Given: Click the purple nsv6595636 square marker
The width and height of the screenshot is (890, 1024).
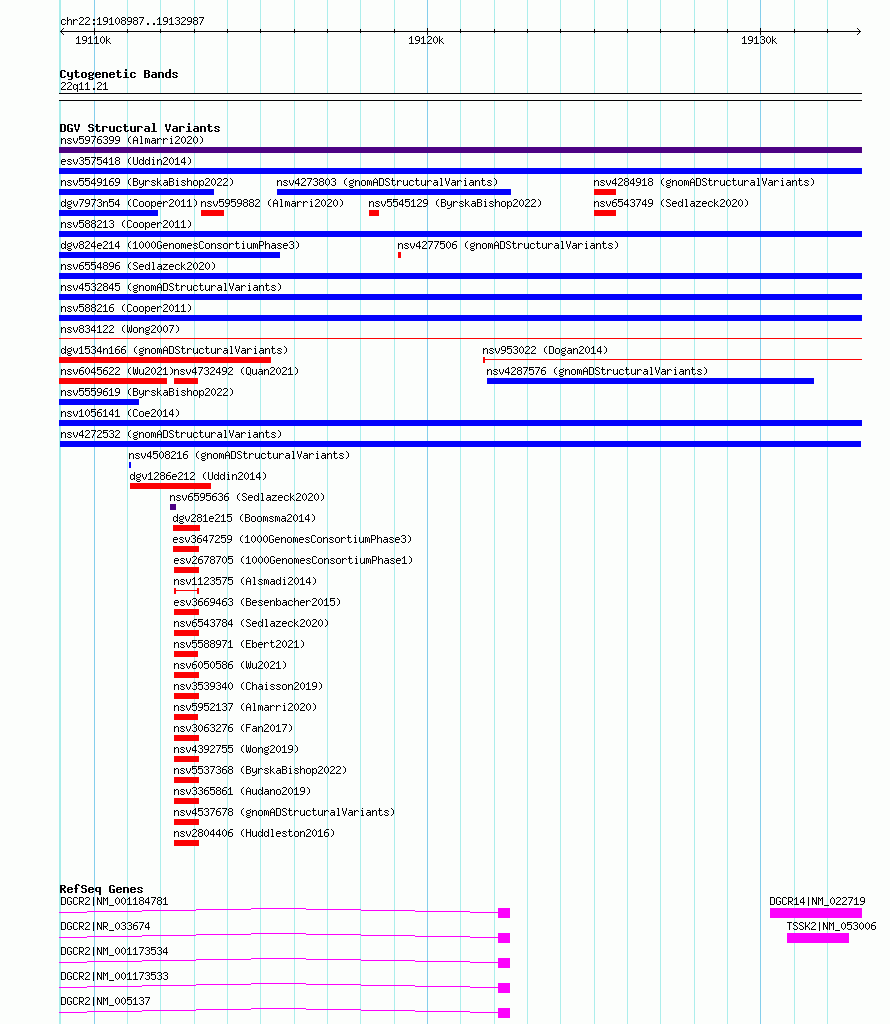Looking at the screenshot, I should click(173, 507).
